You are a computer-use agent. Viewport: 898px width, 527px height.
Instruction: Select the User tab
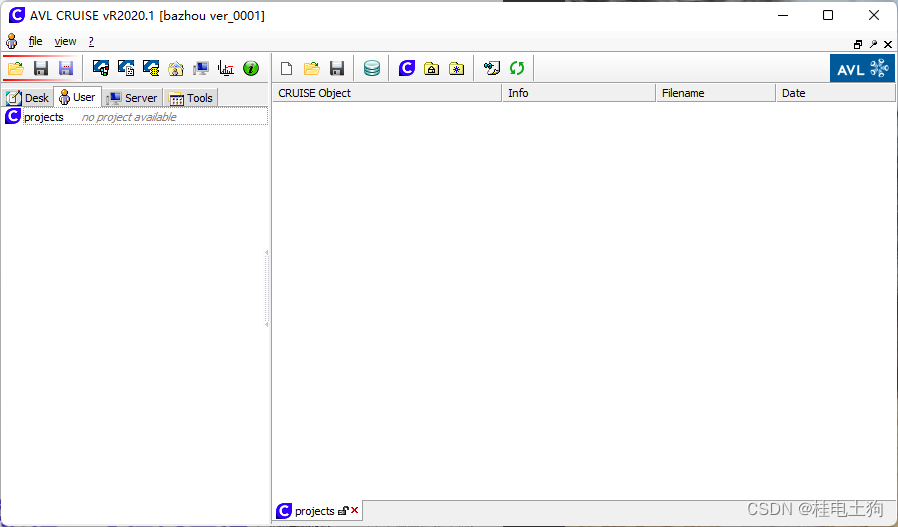click(x=78, y=97)
